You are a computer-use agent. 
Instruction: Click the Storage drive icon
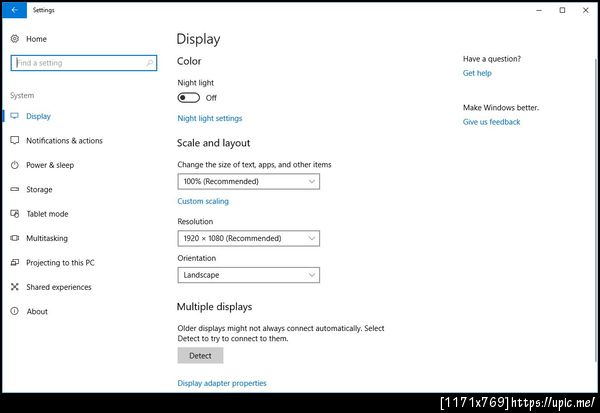pos(15,189)
